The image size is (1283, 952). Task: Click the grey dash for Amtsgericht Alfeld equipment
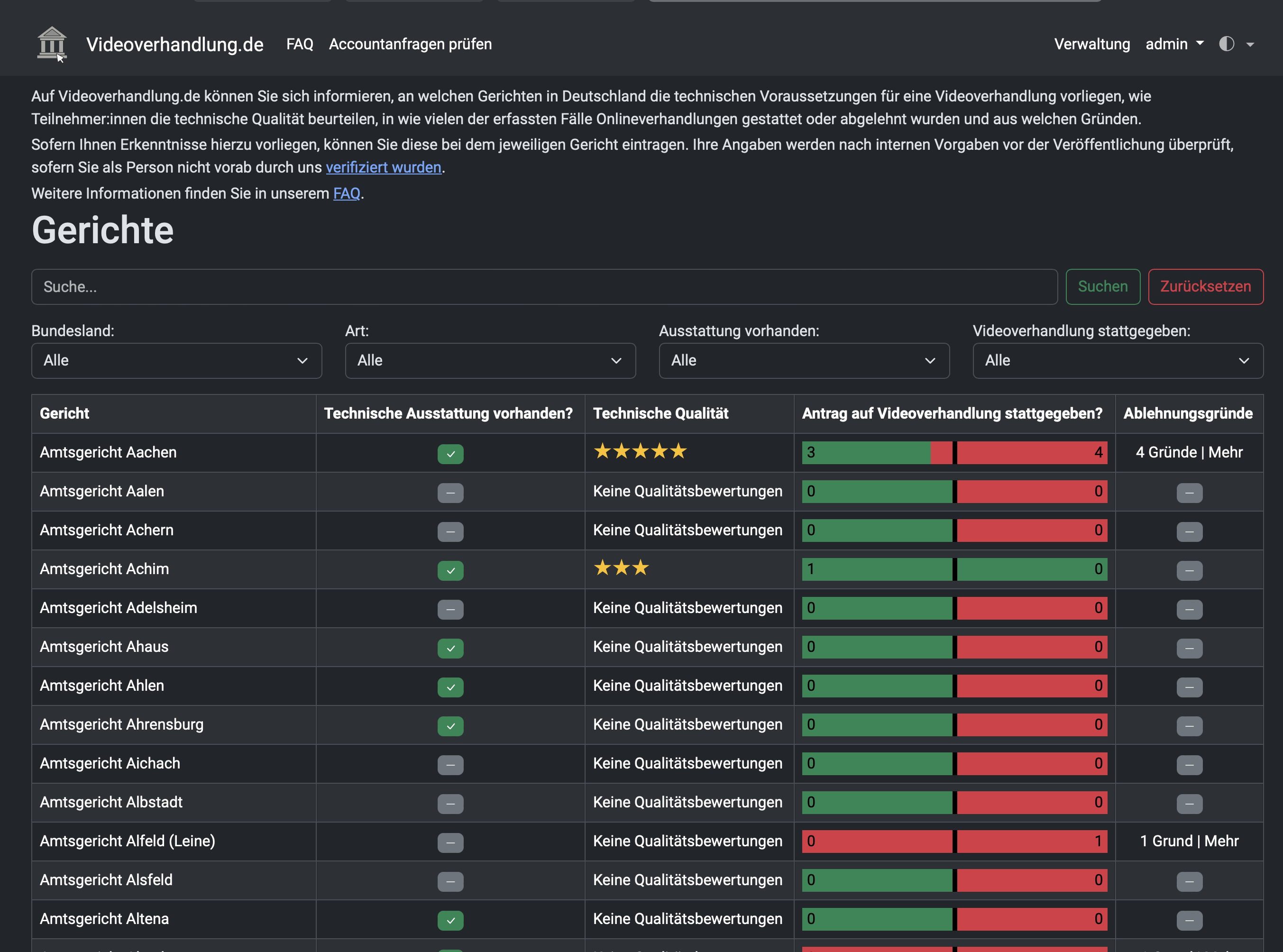pyautogui.click(x=451, y=842)
